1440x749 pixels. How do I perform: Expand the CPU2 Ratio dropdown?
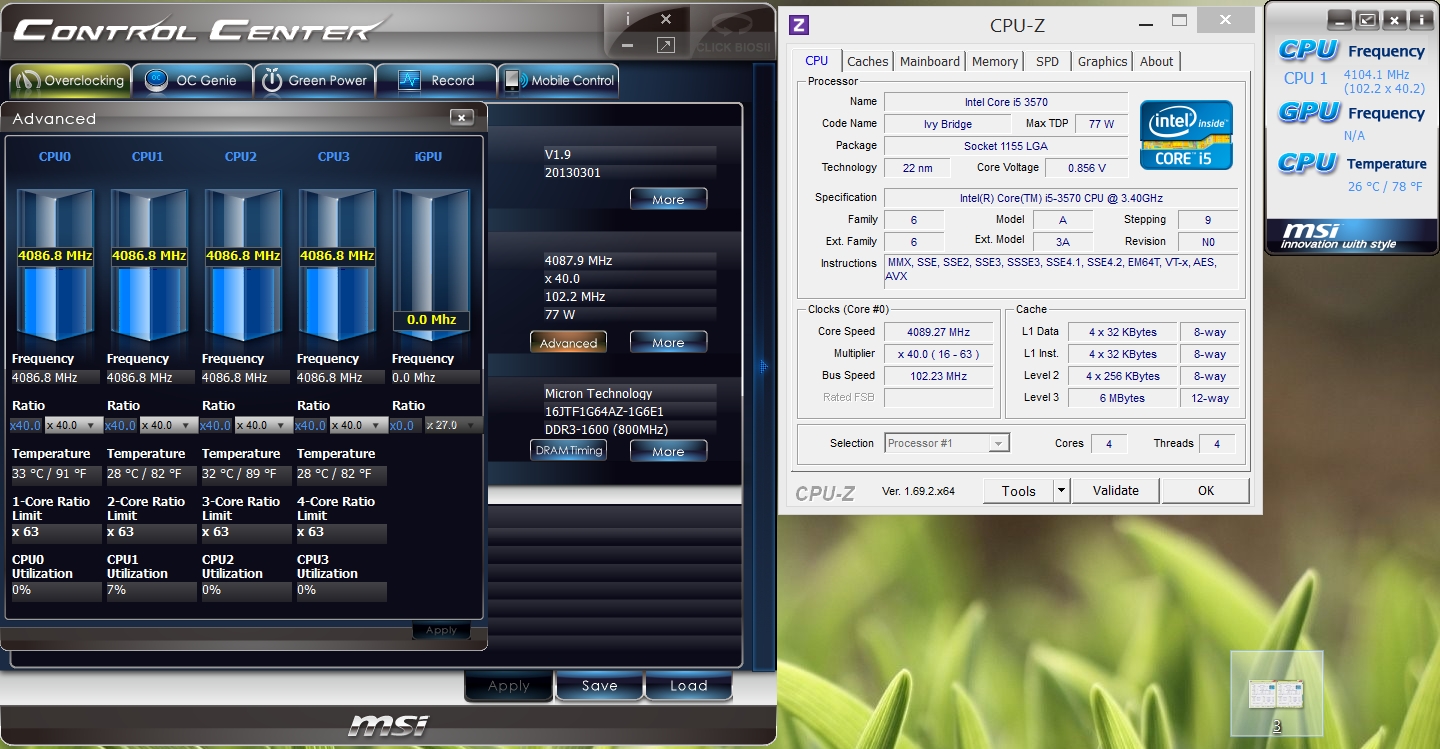[x=262, y=425]
